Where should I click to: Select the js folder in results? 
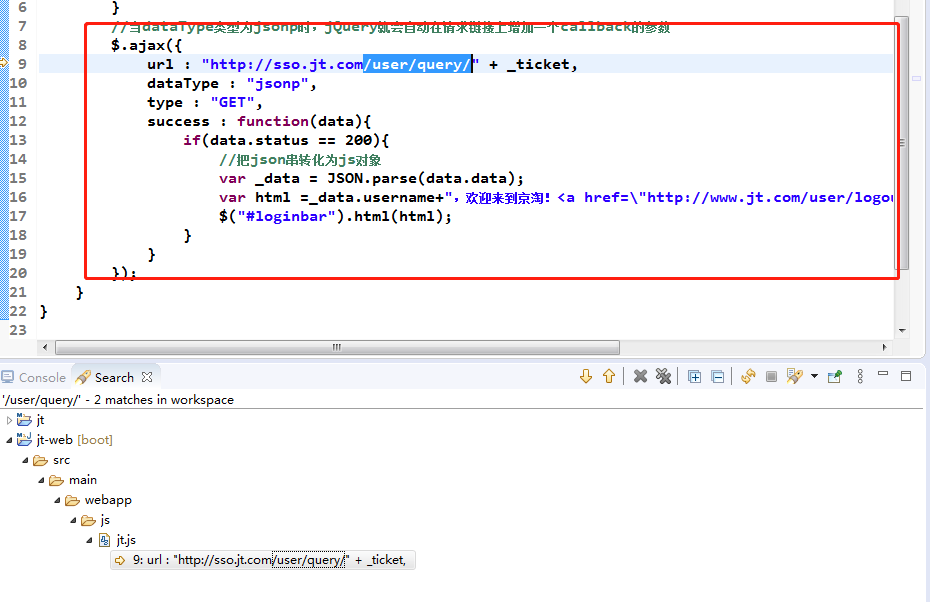tap(105, 521)
